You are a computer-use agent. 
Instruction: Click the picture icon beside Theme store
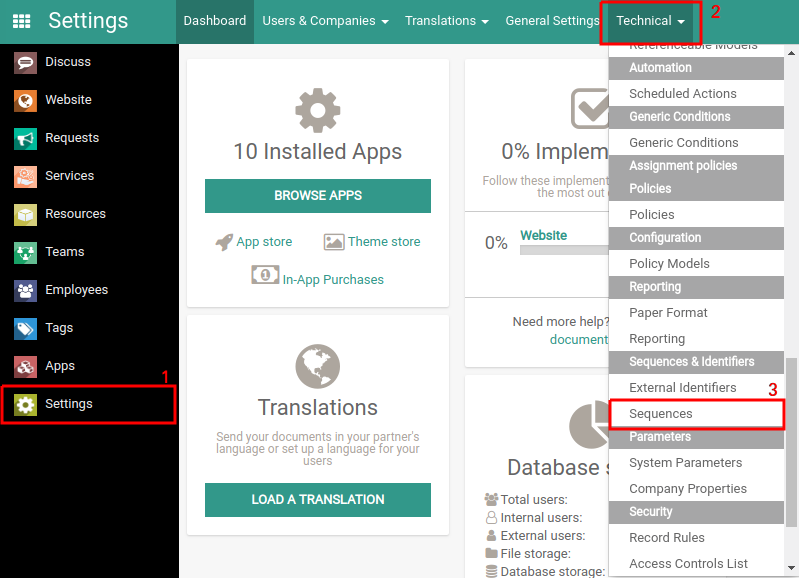[x=334, y=242]
